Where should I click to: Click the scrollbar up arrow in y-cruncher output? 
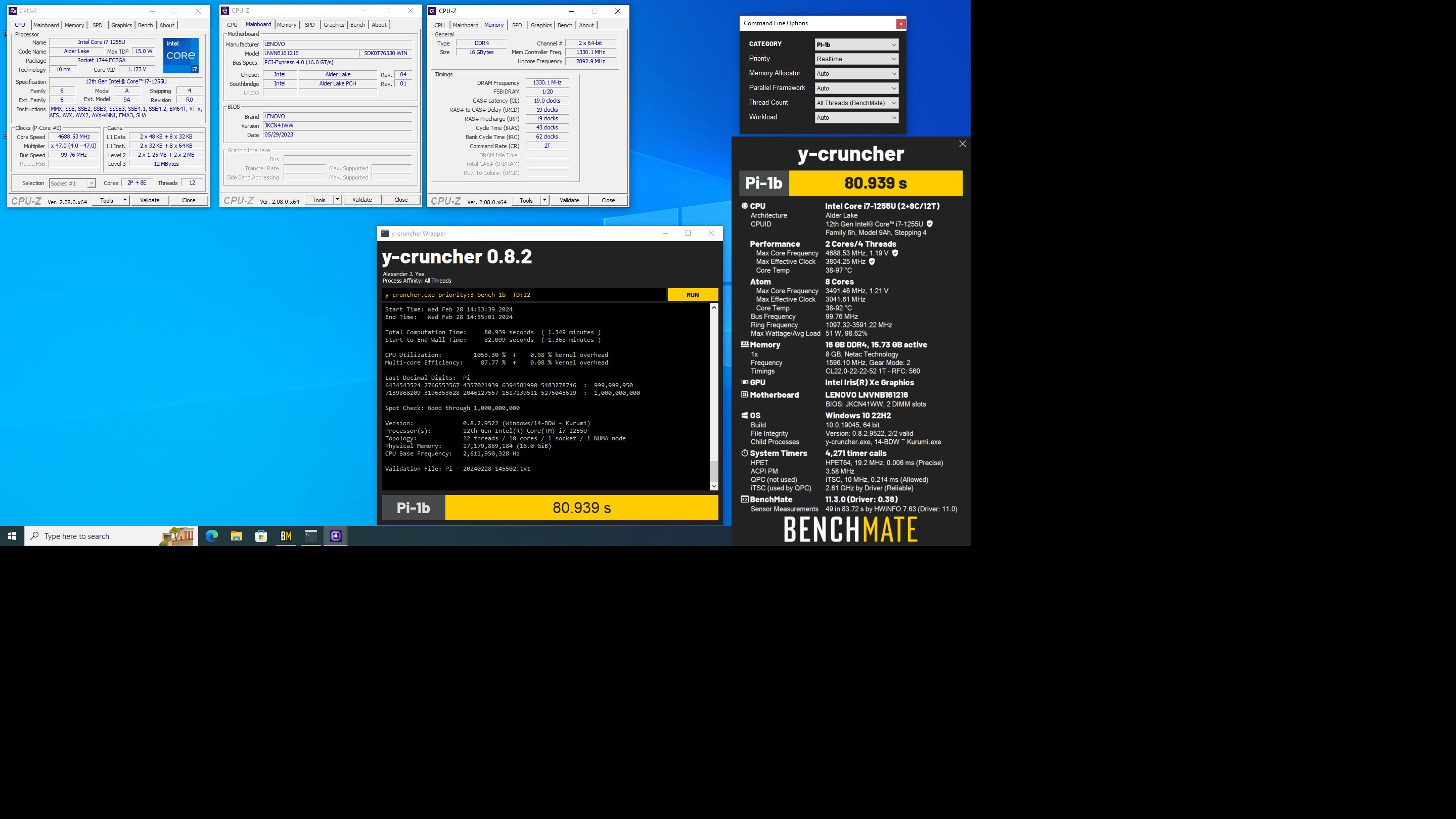pyautogui.click(x=714, y=307)
